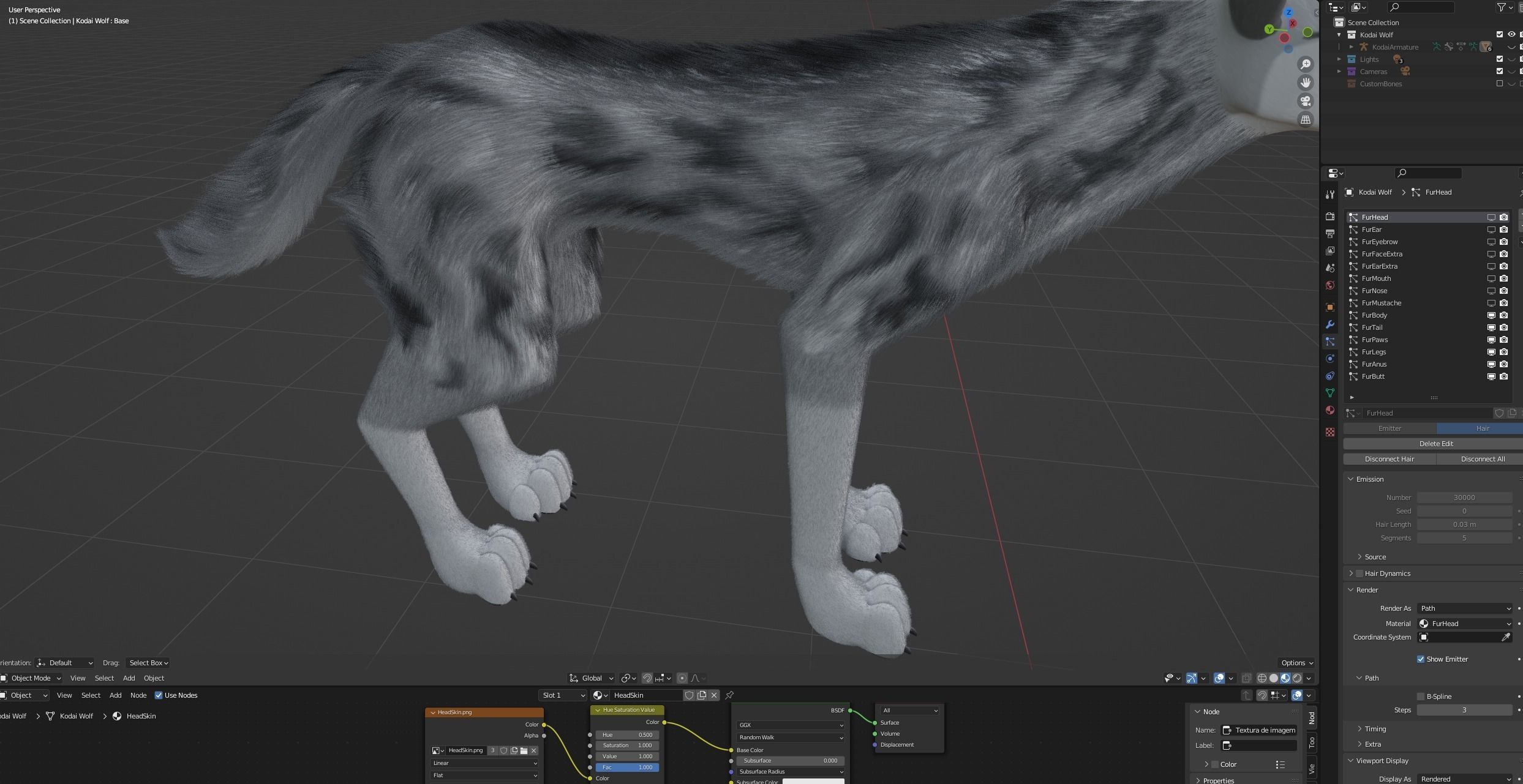Viewport: 1523px width, 784px height.
Task: Click fake user shield icon beside HeadSkin
Action: point(689,695)
